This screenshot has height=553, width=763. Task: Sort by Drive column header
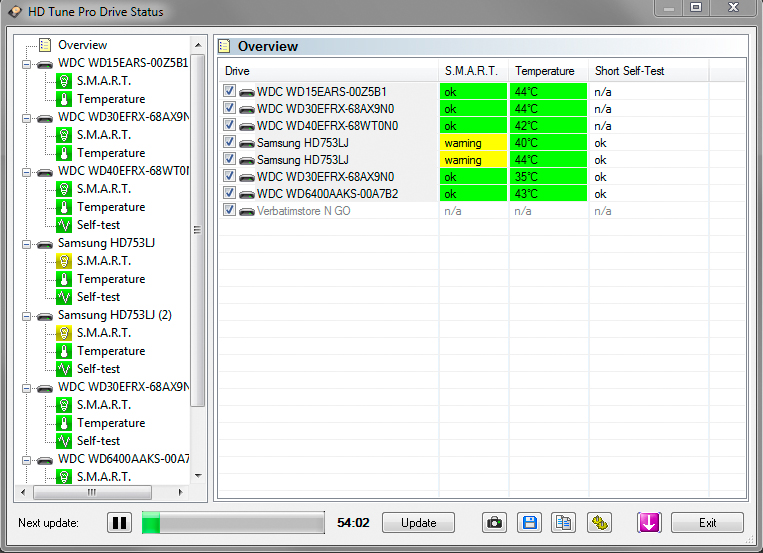[x=329, y=71]
